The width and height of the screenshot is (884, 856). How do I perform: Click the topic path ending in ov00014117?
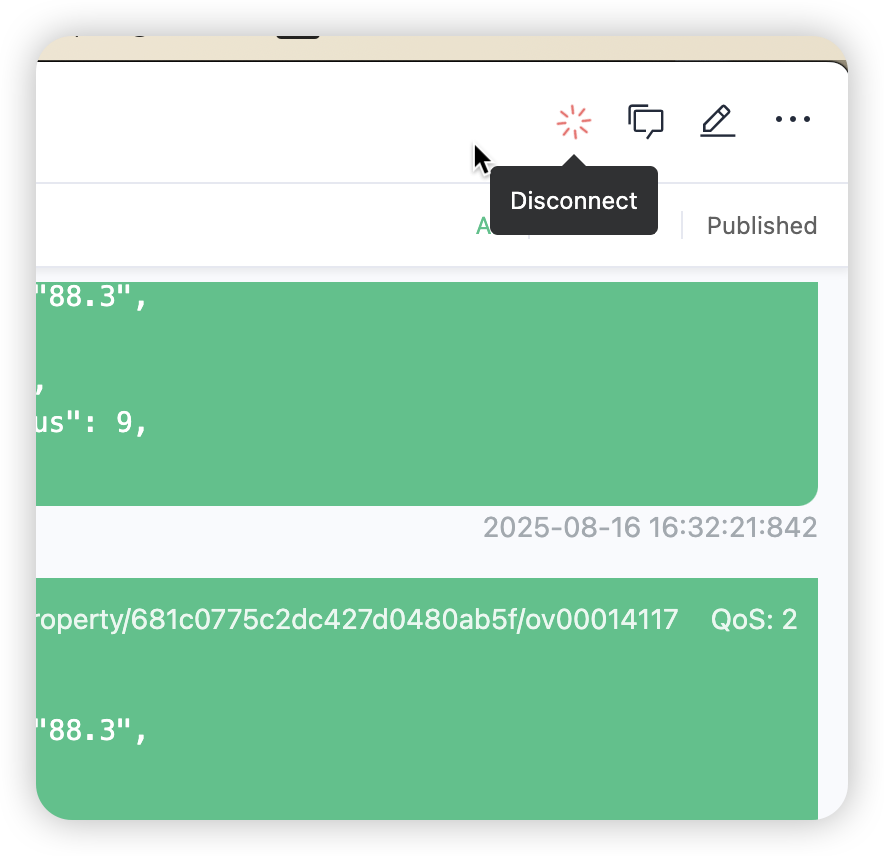point(357,620)
